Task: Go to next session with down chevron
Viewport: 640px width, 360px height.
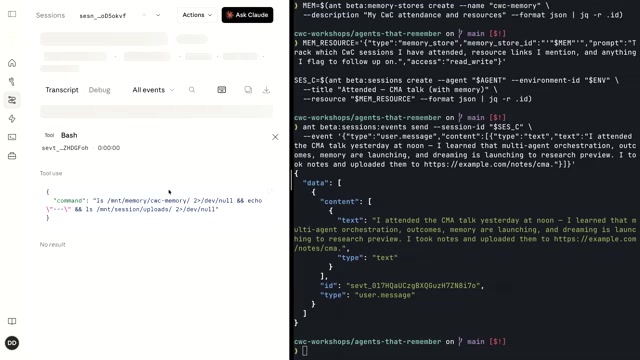Action: click(158, 15)
